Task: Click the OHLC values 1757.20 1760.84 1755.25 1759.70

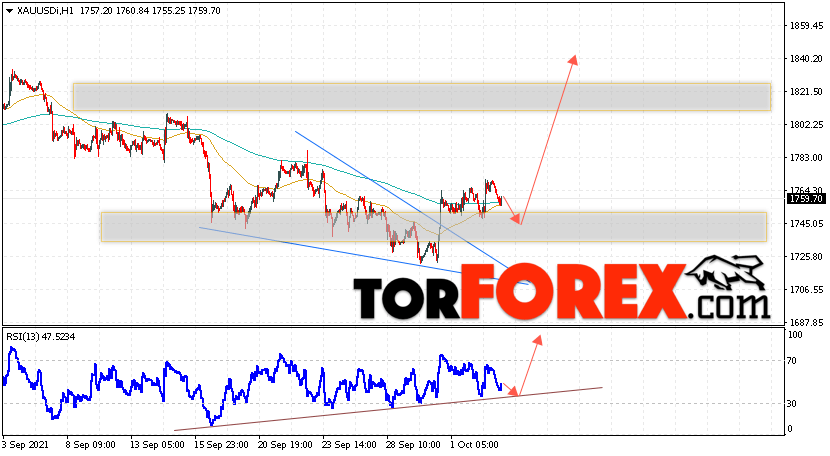Action: [150, 11]
